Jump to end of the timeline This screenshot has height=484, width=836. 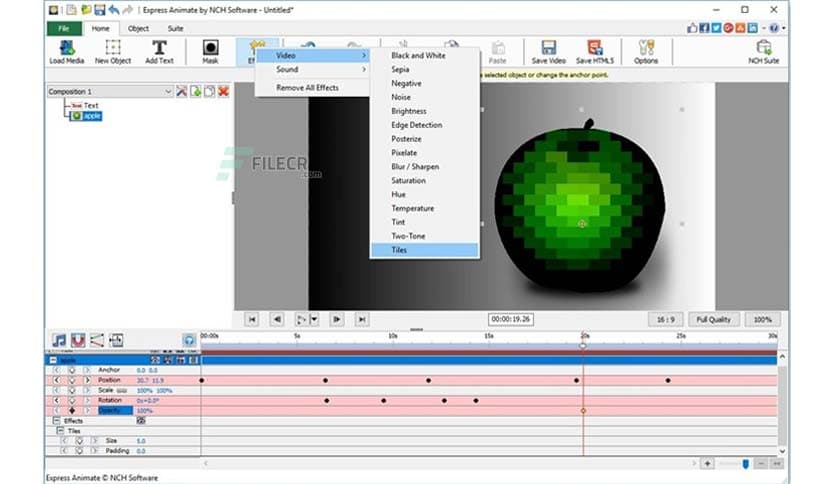361,319
